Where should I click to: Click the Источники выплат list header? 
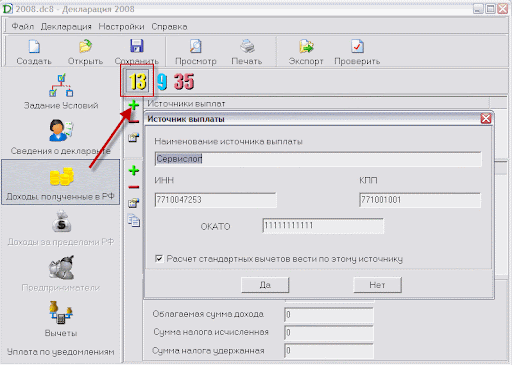pos(317,104)
